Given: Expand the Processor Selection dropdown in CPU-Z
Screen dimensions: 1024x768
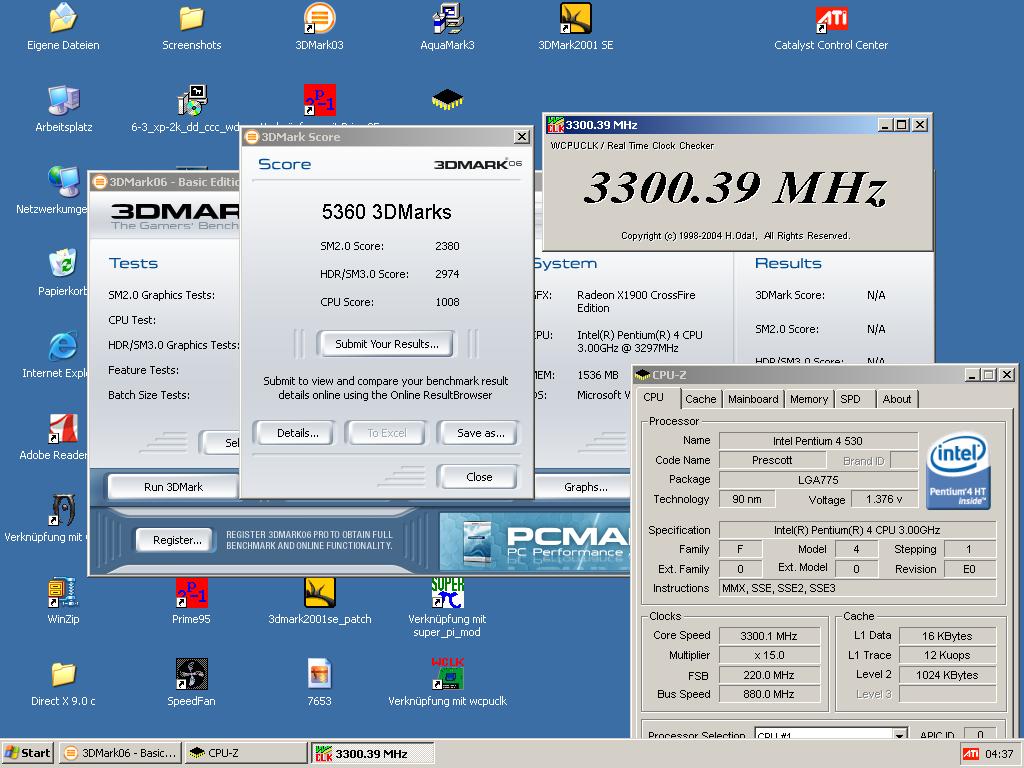Looking at the screenshot, I should click(899, 734).
